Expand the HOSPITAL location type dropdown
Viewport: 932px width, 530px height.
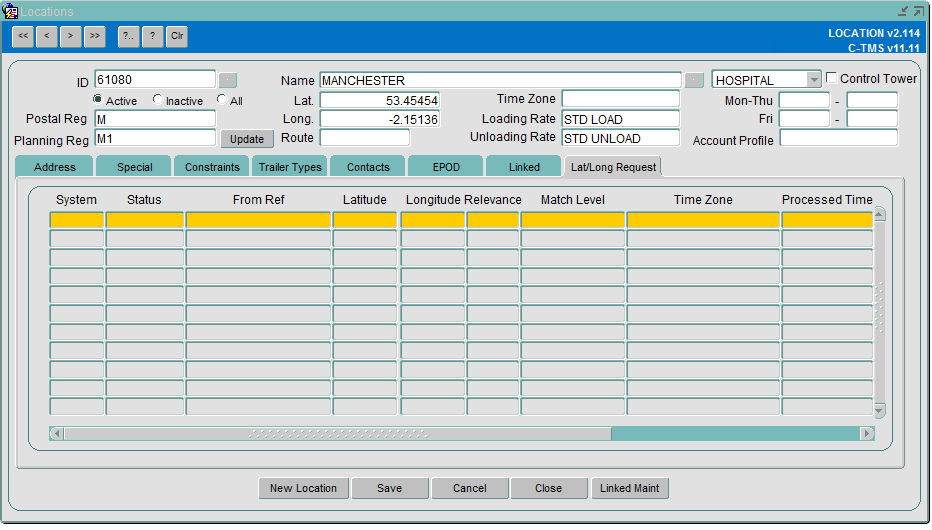(814, 80)
